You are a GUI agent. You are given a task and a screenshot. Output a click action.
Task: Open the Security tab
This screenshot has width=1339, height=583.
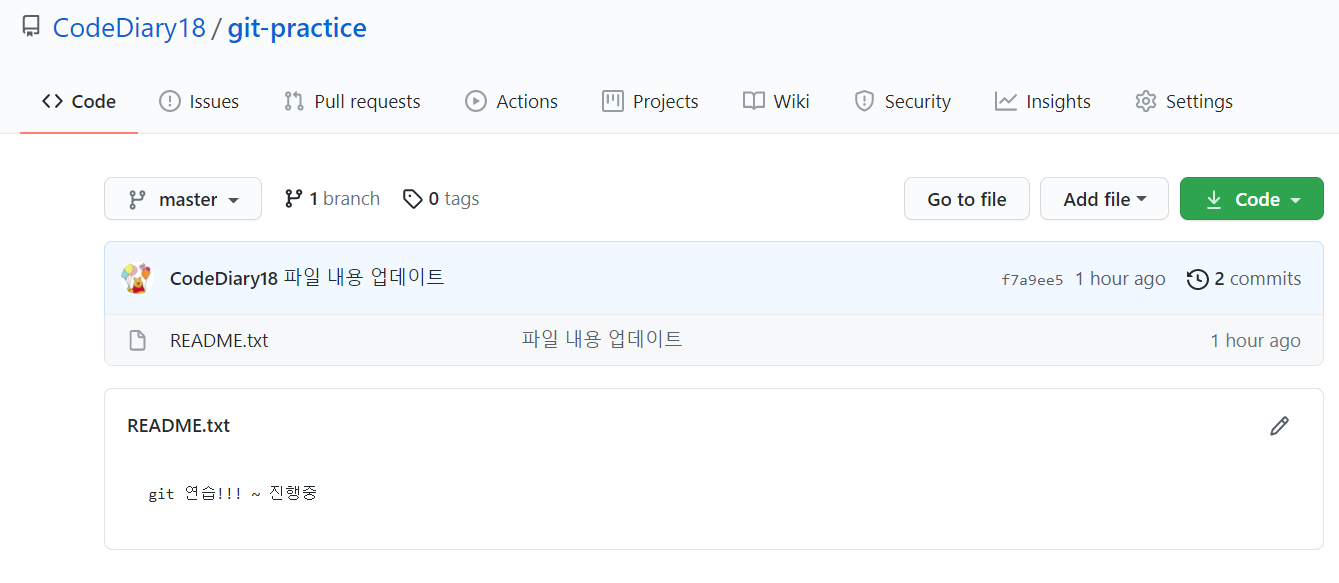(902, 101)
